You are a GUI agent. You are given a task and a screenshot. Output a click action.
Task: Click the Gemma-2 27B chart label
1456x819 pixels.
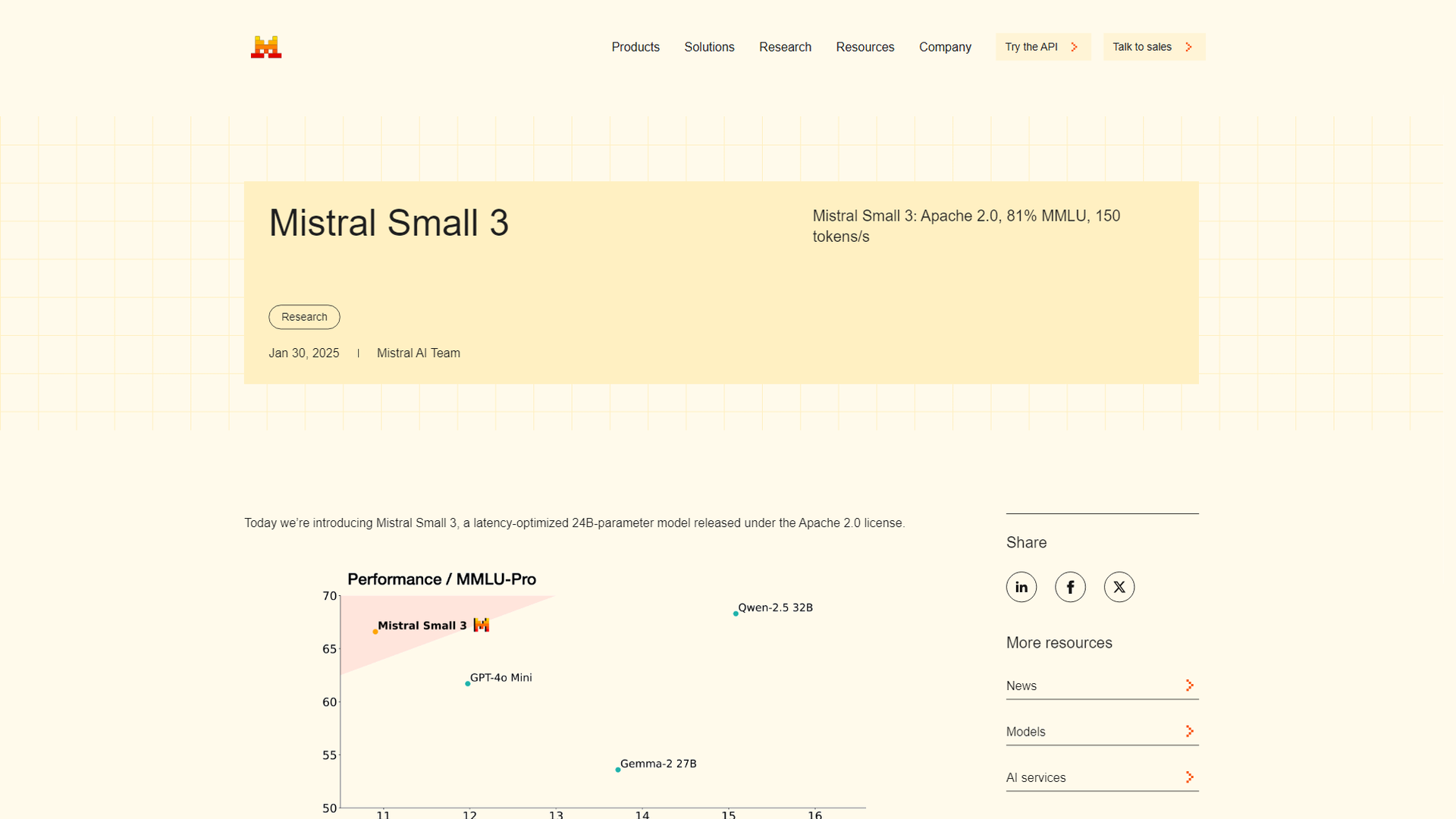click(658, 764)
